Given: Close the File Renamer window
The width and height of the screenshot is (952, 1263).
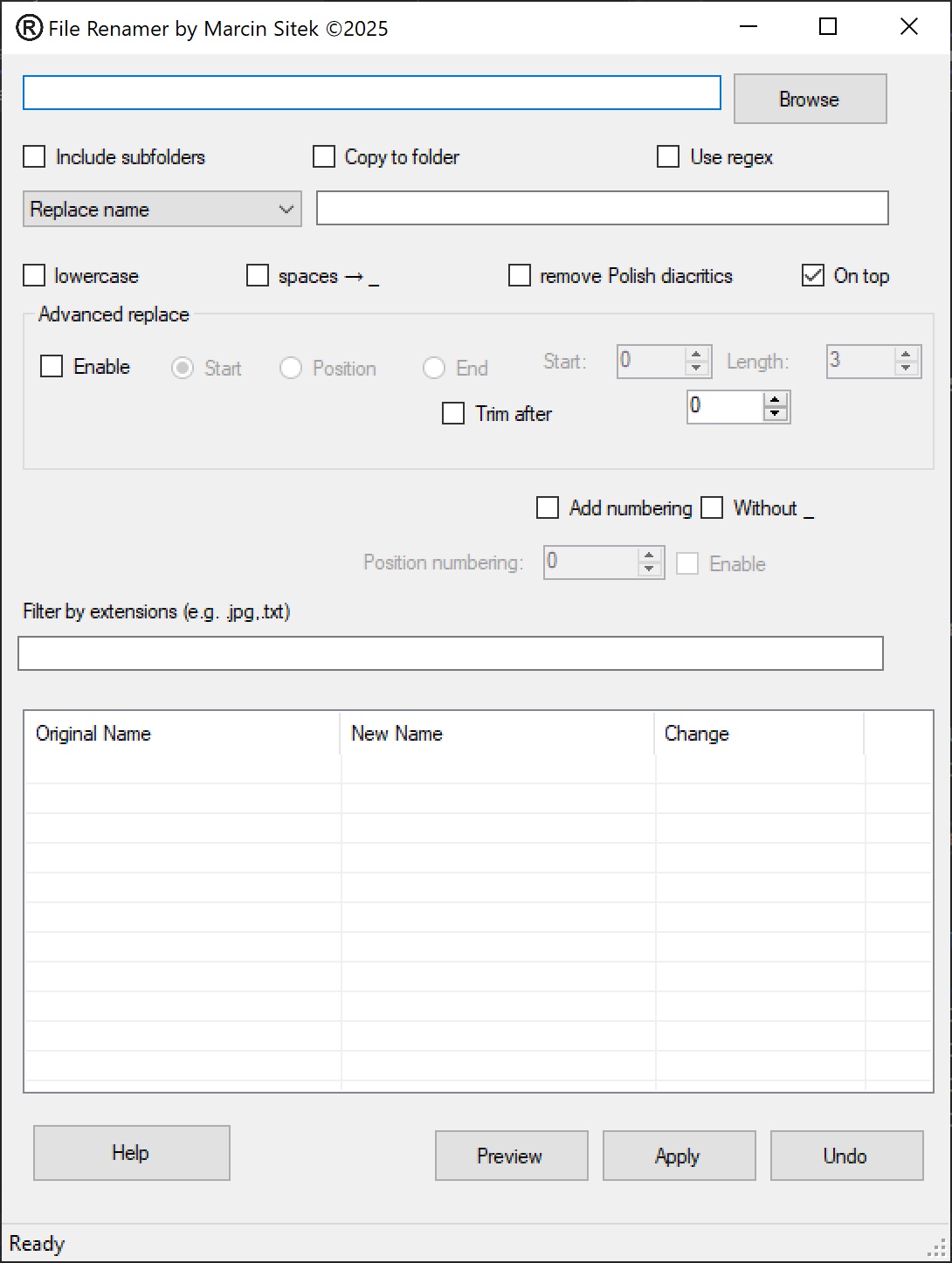Looking at the screenshot, I should point(909,27).
